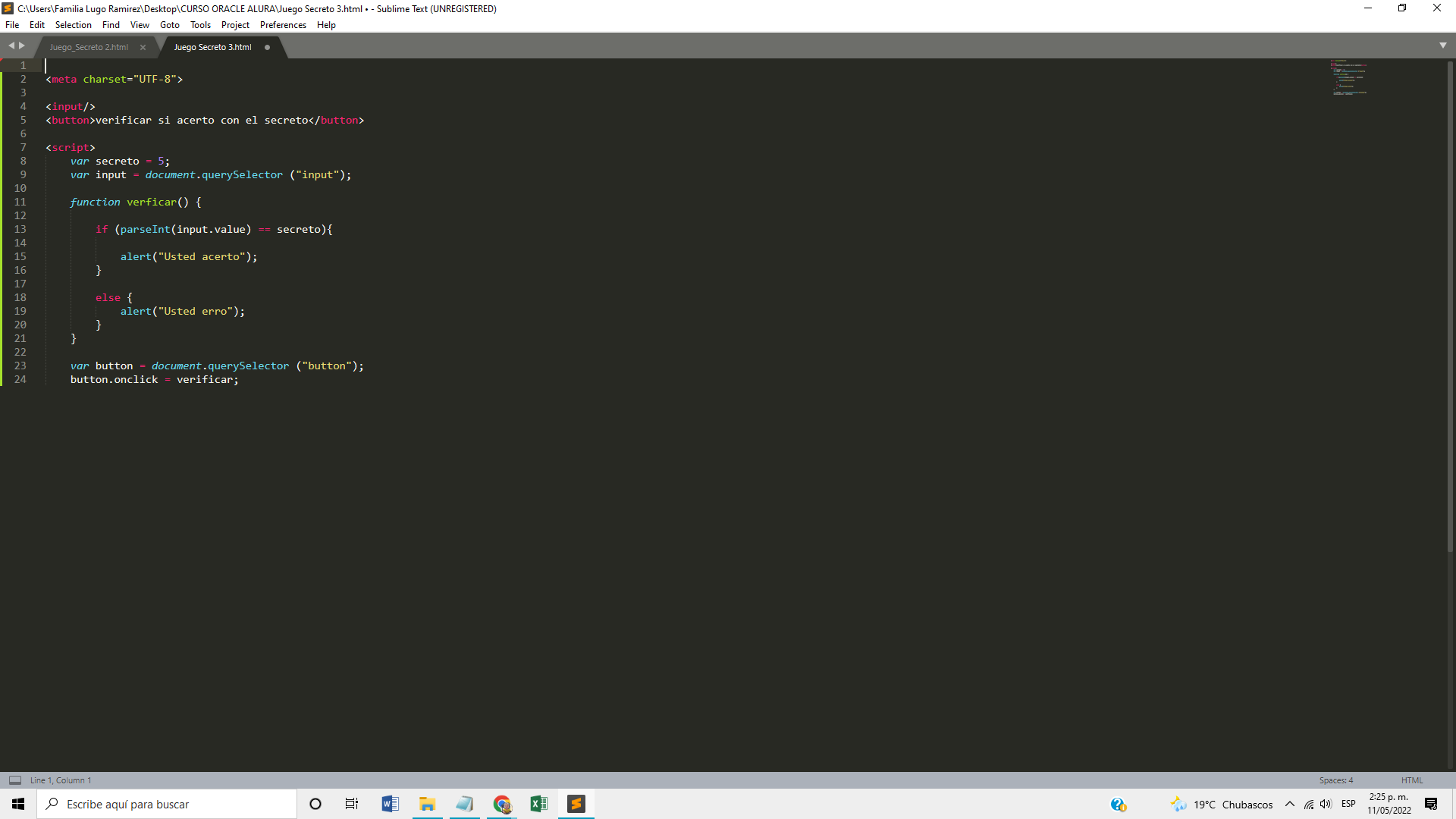Click the Sublime Text title bar icon
1456x819 pixels.
click(x=8, y=8)
